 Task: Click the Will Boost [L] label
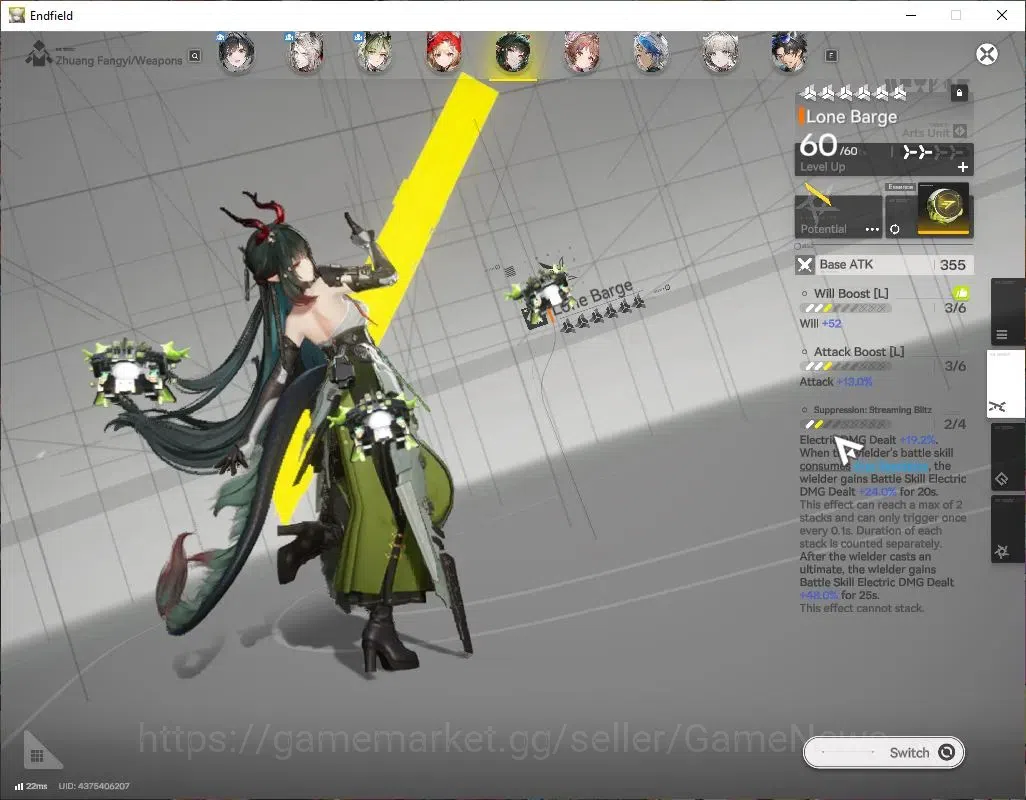pyautogui.click(x=851, y=293)
